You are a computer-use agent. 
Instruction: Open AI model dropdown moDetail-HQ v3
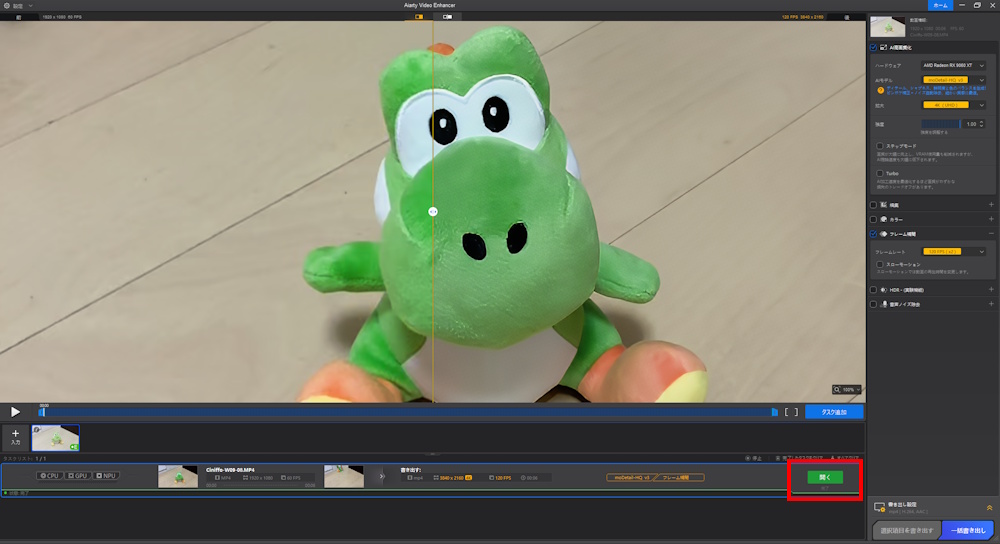click(x=953, y=80)
